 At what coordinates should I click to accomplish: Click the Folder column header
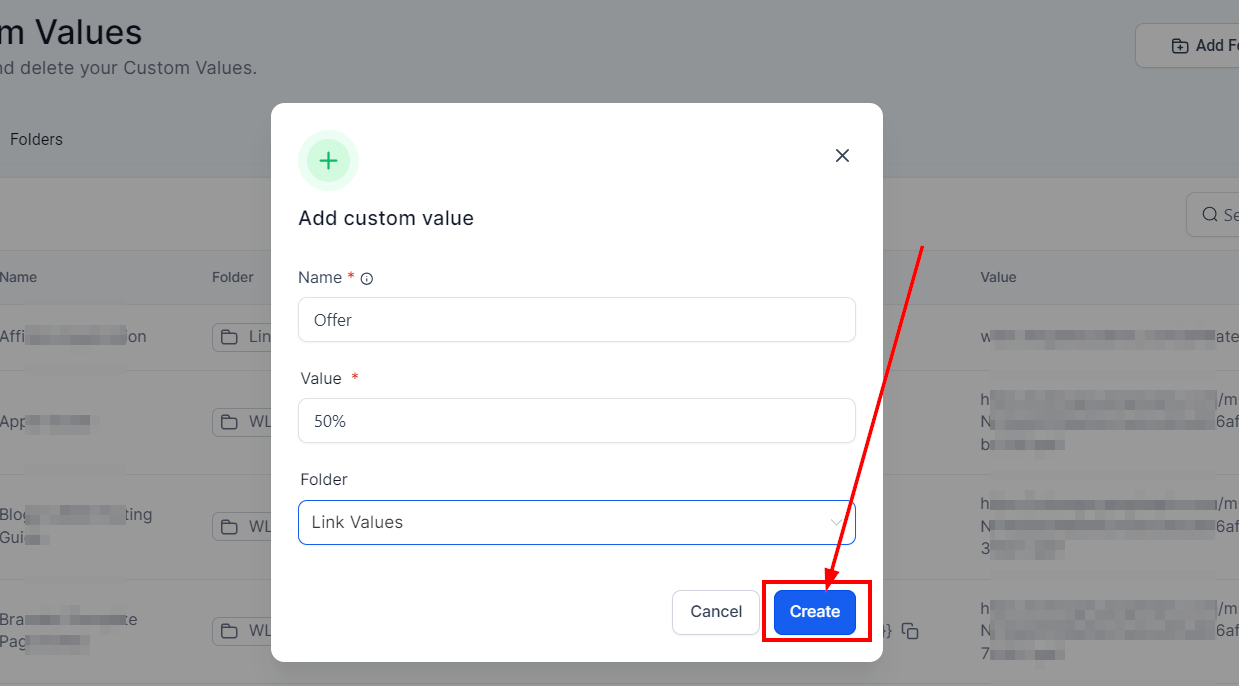[x=233, y=277]
